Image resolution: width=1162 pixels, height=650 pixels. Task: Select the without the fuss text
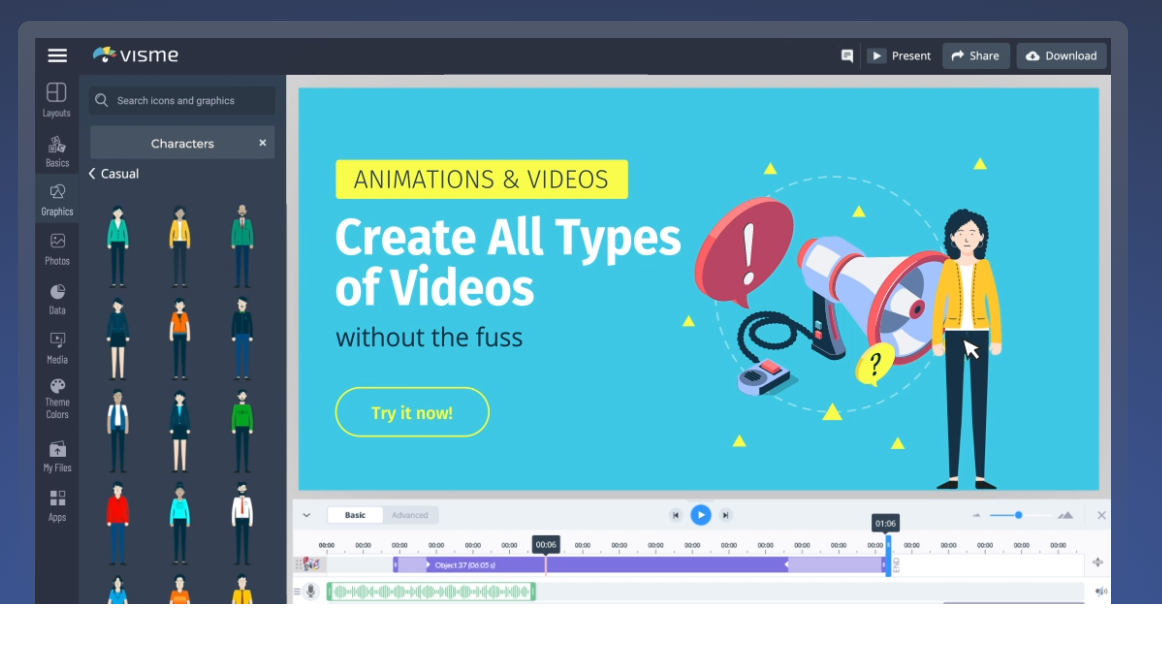pyautogui.click(x=429, y=338)
